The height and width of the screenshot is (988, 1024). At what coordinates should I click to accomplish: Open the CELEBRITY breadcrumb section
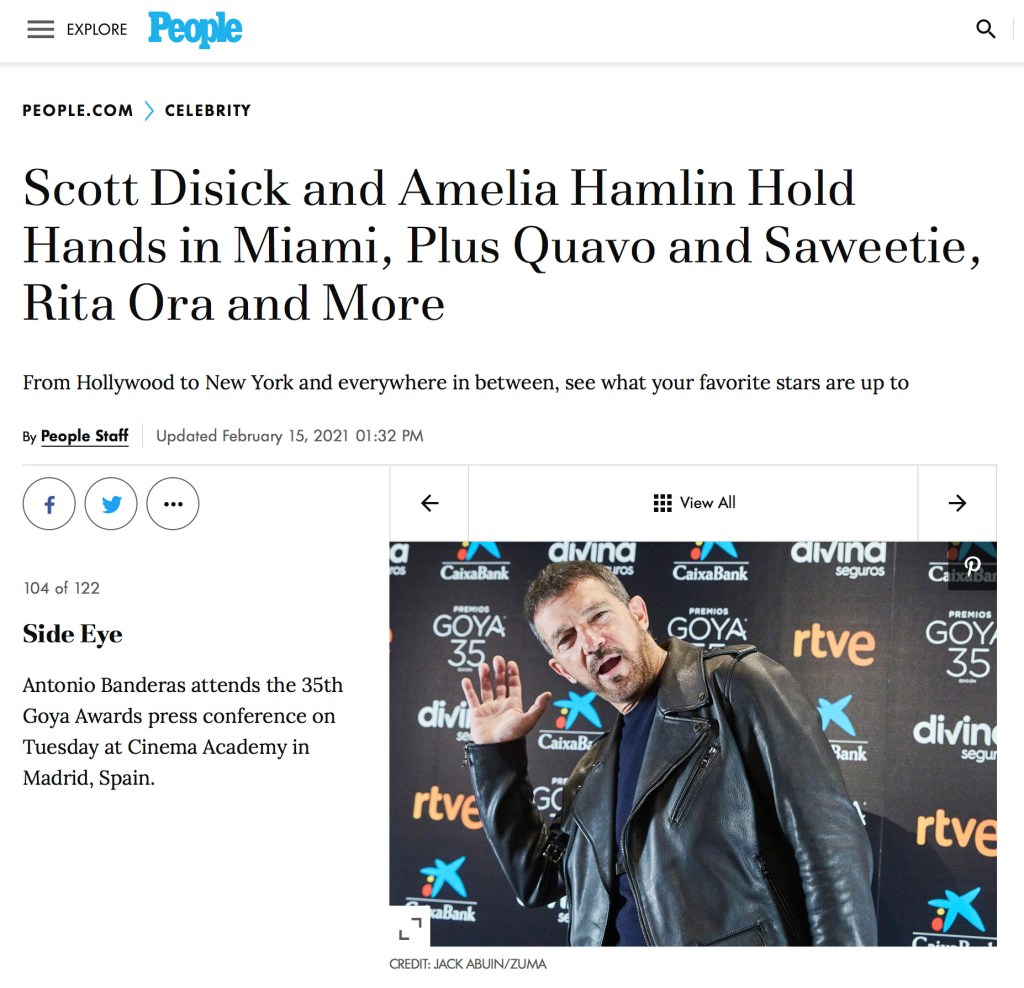click(208, 110)
